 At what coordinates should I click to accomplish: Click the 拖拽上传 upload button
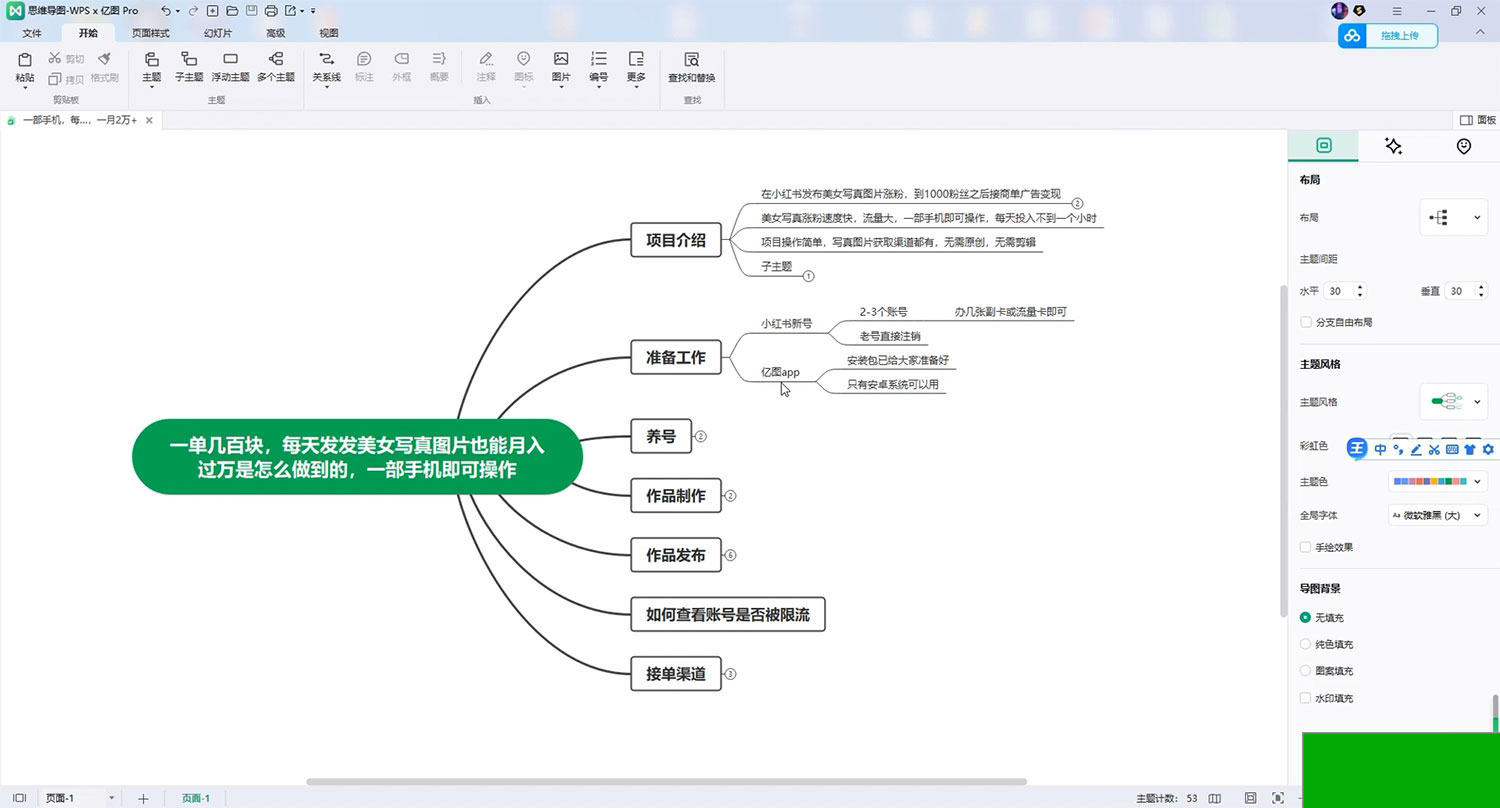[x=1388, y=36]
